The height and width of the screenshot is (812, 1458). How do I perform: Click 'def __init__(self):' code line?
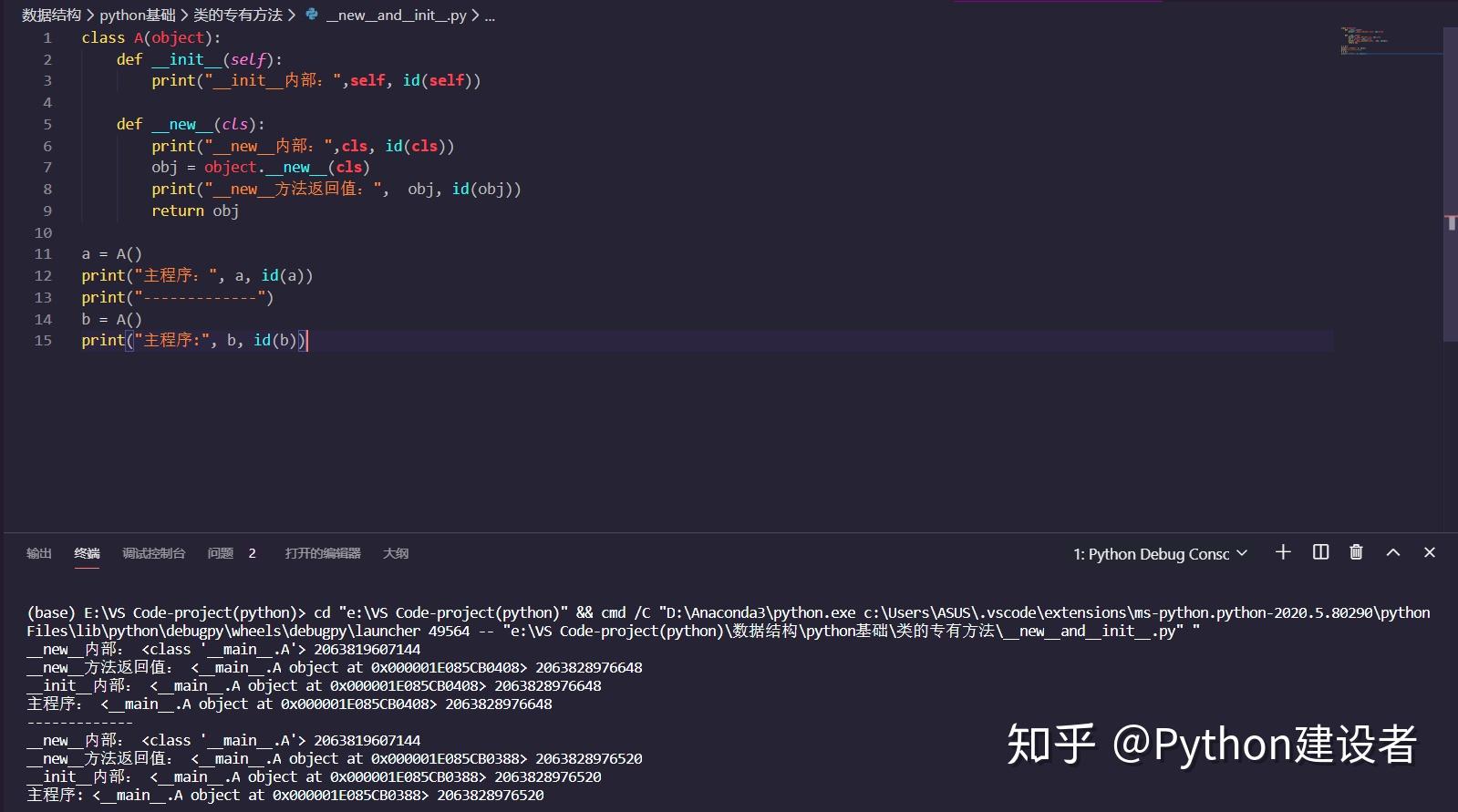coord(200,59)
